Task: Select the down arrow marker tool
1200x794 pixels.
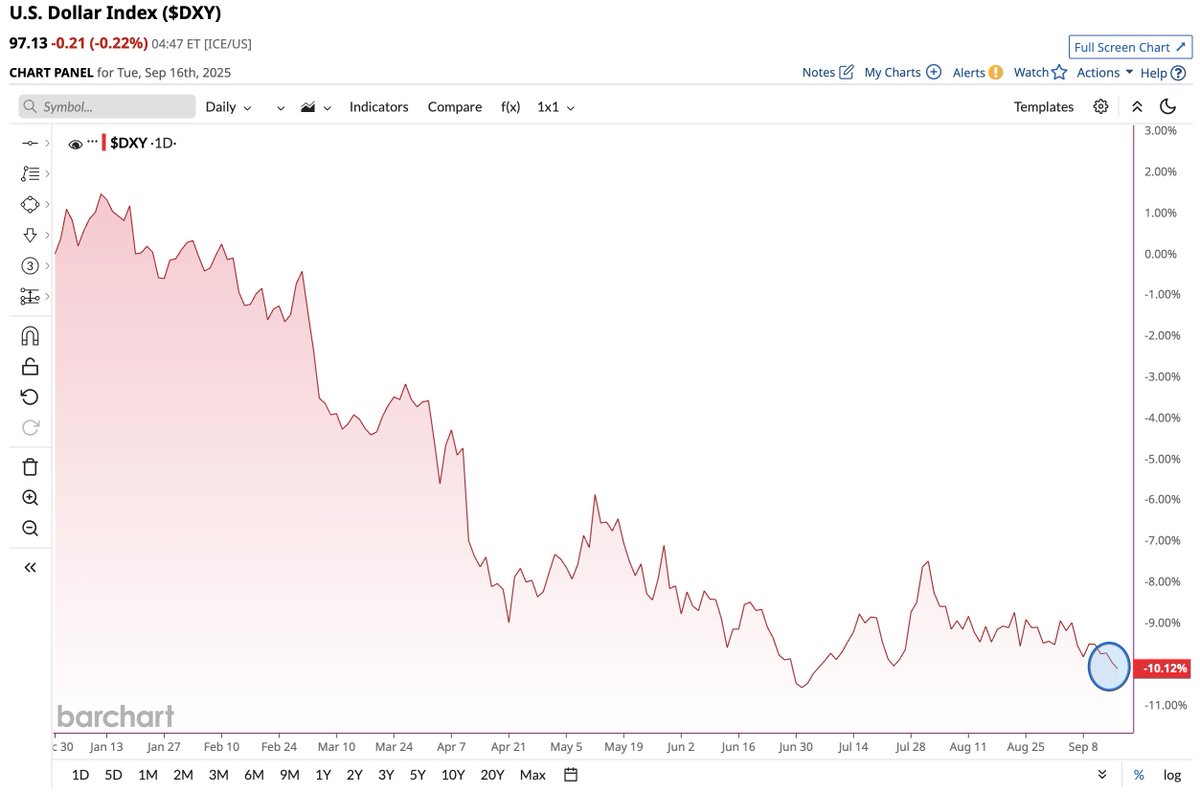Action: pyautogui.click(x=29, y=235)
